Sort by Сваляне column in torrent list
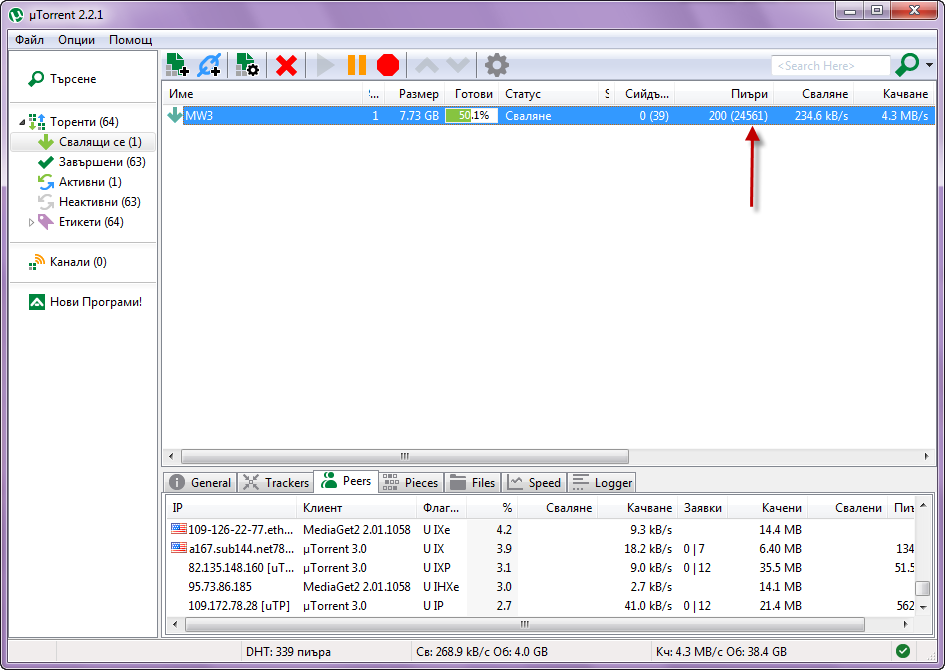The width and height of the screenshot is (945, 670). tap(814, 94)
